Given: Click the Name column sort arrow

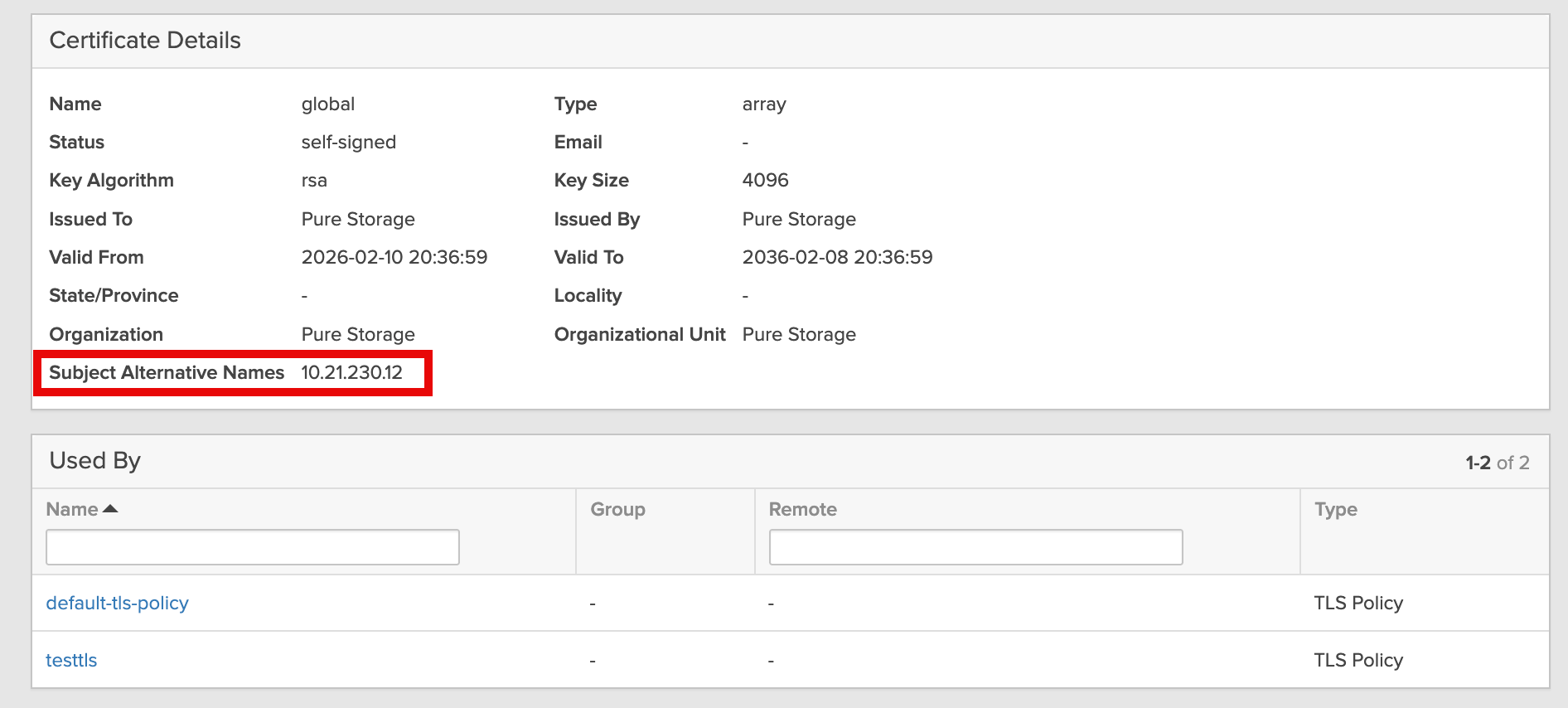Looking at the screenshot, I should pos(110,509).
